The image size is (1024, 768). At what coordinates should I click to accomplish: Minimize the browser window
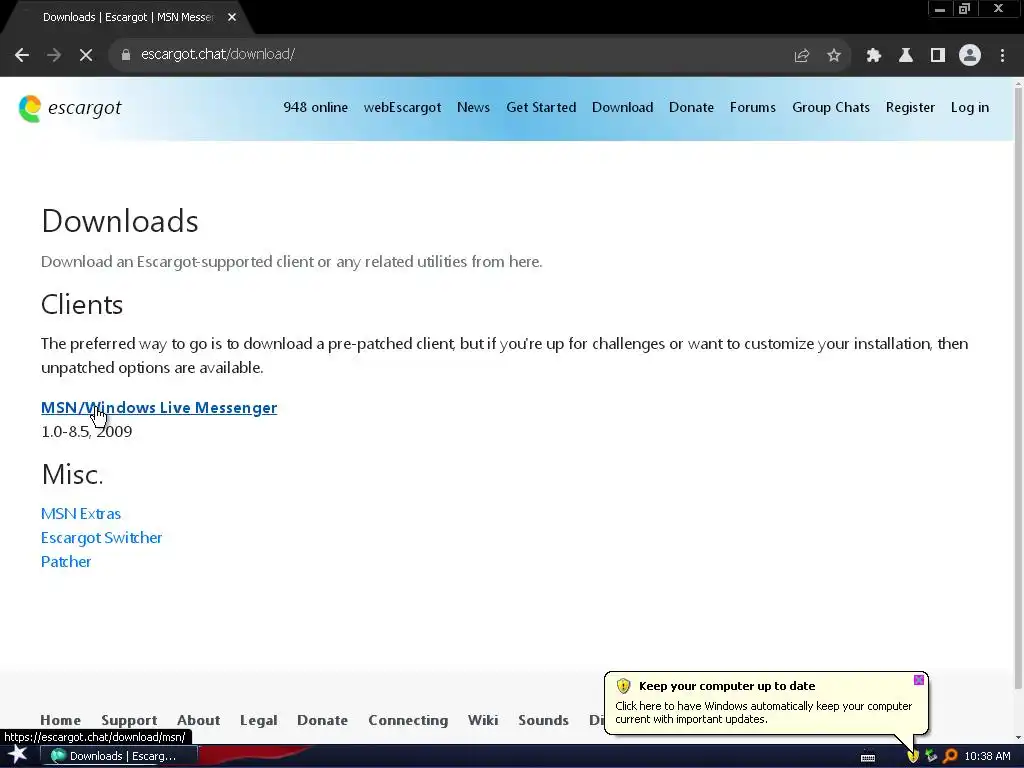(x=940, y=9)
